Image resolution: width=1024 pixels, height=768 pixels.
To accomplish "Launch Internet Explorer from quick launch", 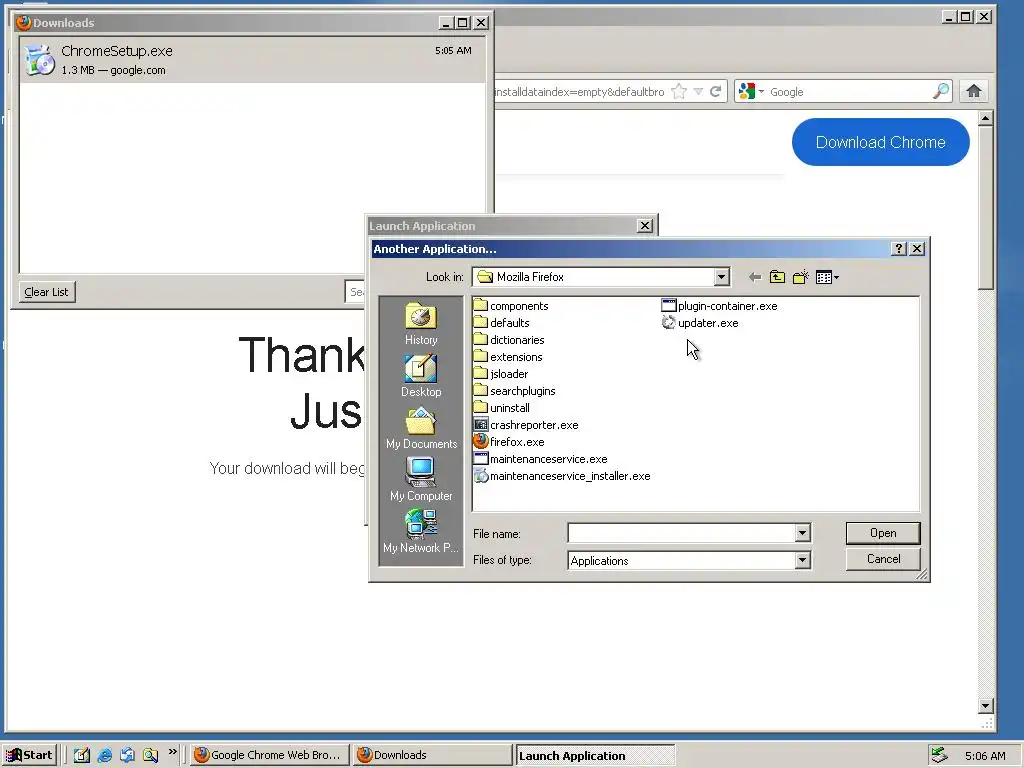I will pos(104,756).
